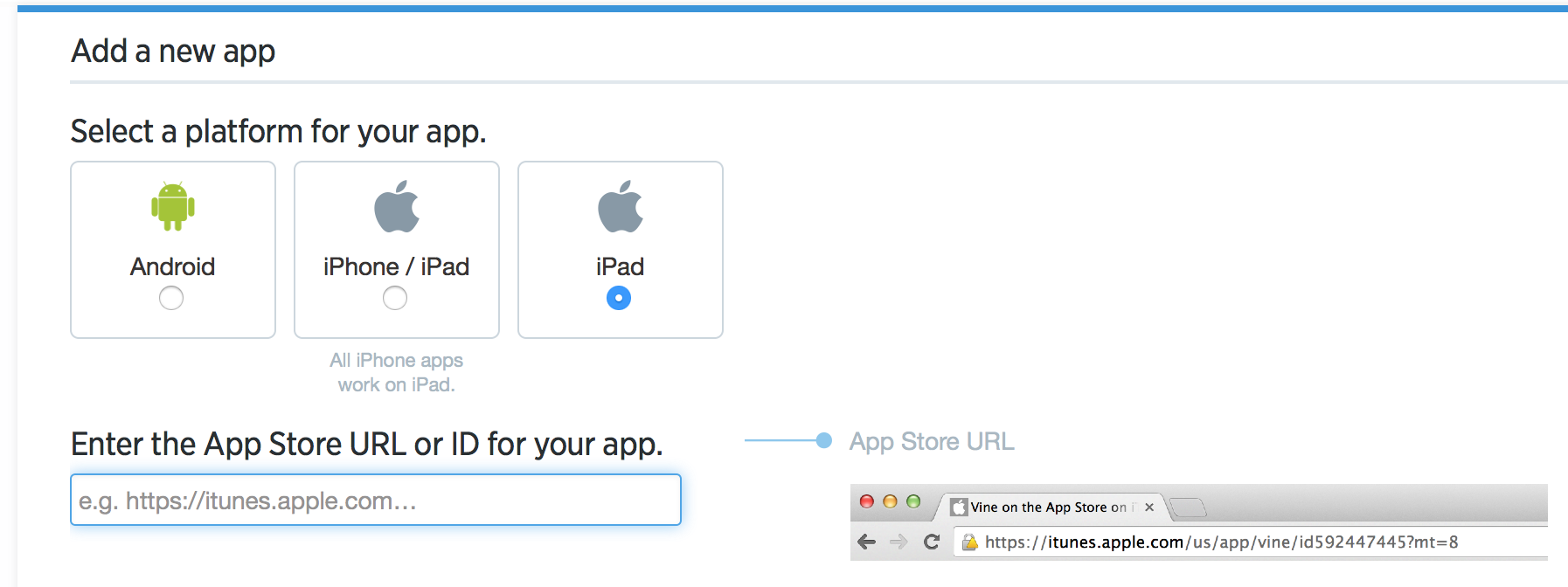
Task: Click the "Select a platform for your app." heading
Action: click(278, 131)
